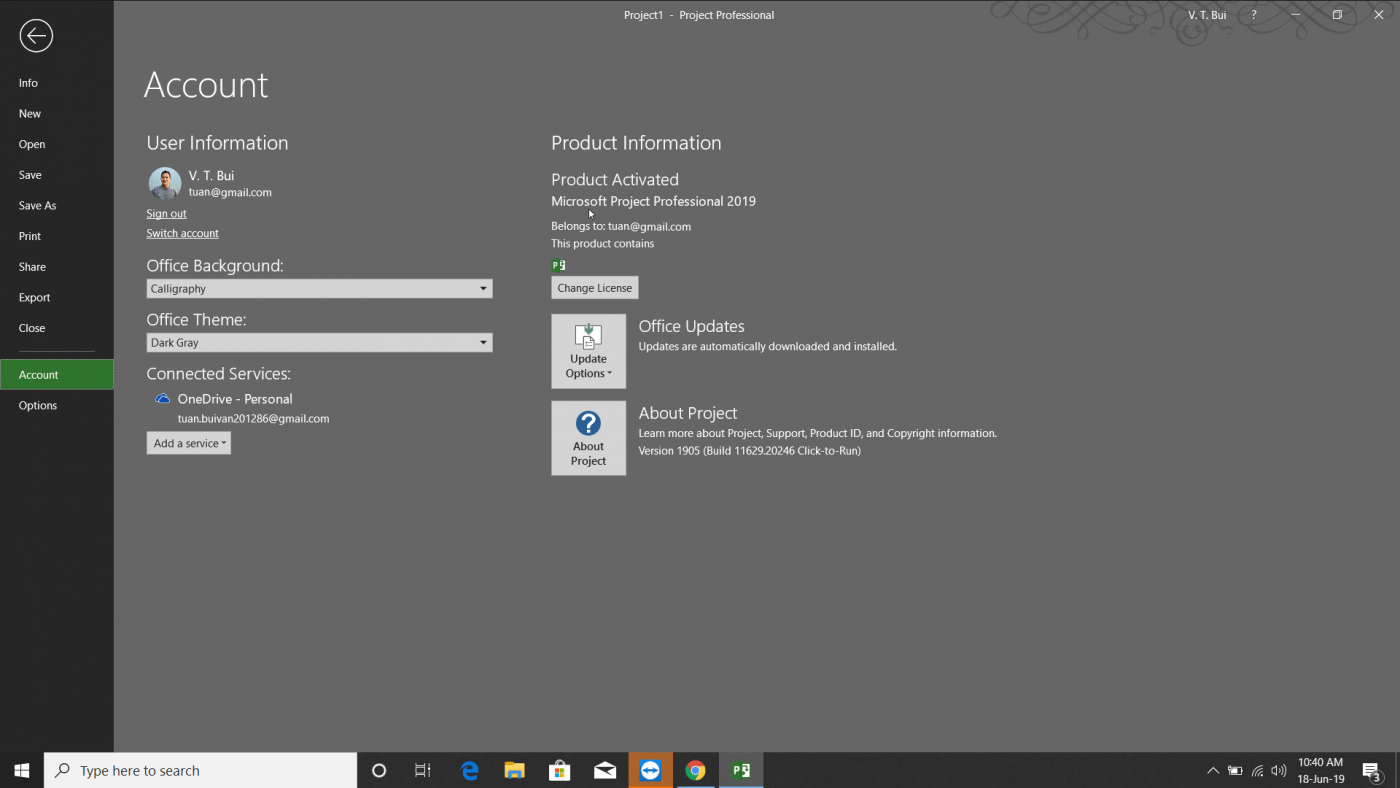Open the Back arrow to return to project
Screen dimensions: 1400x788
(x=35, y=35)
